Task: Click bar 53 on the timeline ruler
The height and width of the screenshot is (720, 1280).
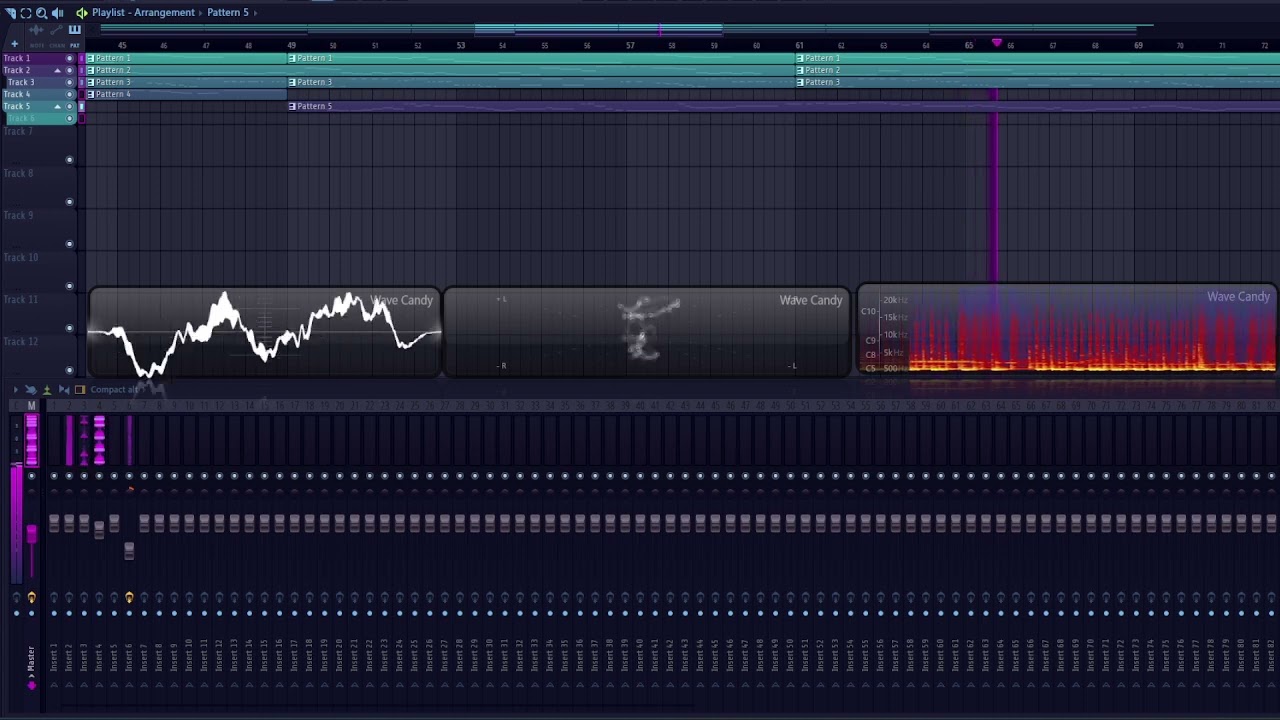Action: pyautogui.click(x=461, y=45)
